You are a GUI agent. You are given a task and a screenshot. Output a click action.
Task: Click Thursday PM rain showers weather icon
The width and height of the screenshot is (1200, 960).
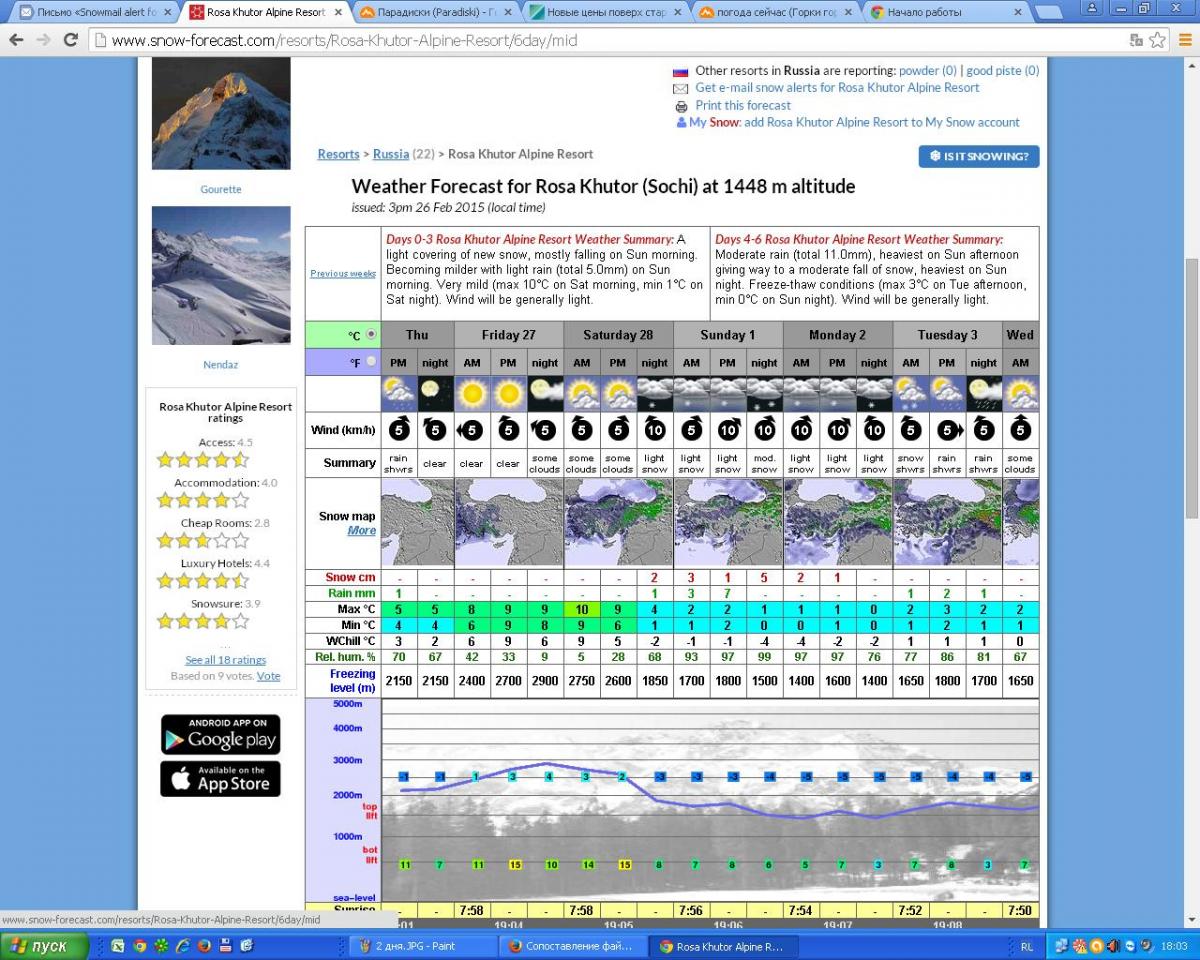[399, 393]
